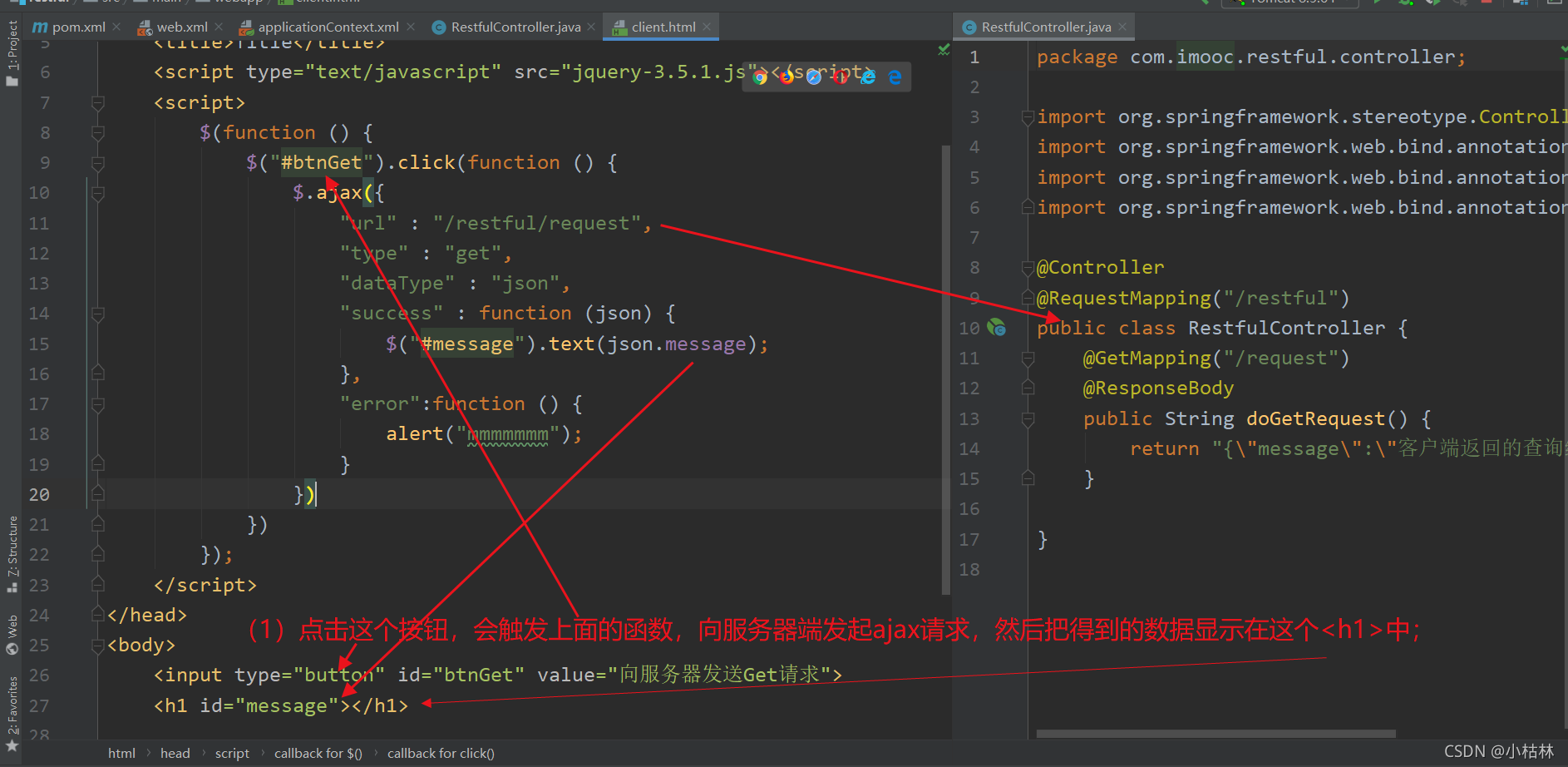Go to head breadcrumb
Screen dimensions: 1568x767
[175, 753]
